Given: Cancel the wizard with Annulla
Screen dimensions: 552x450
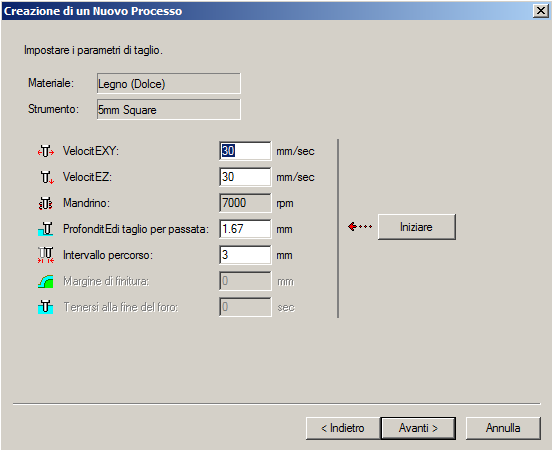Looking at the screenshot, I should pyautogui.click(x=503, y=428).
